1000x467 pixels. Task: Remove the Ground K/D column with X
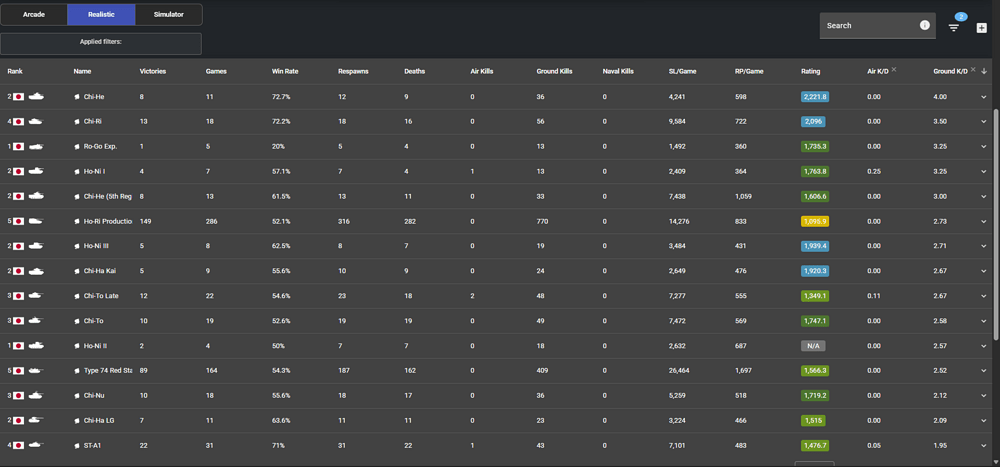click(x=972, y=70)
